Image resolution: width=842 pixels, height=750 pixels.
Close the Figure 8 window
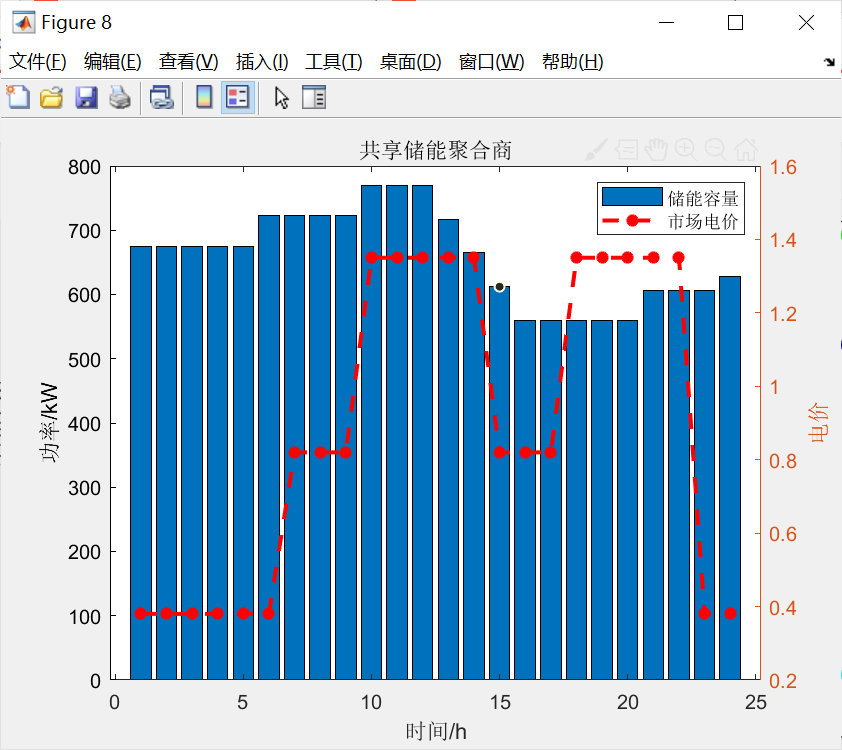806,23
